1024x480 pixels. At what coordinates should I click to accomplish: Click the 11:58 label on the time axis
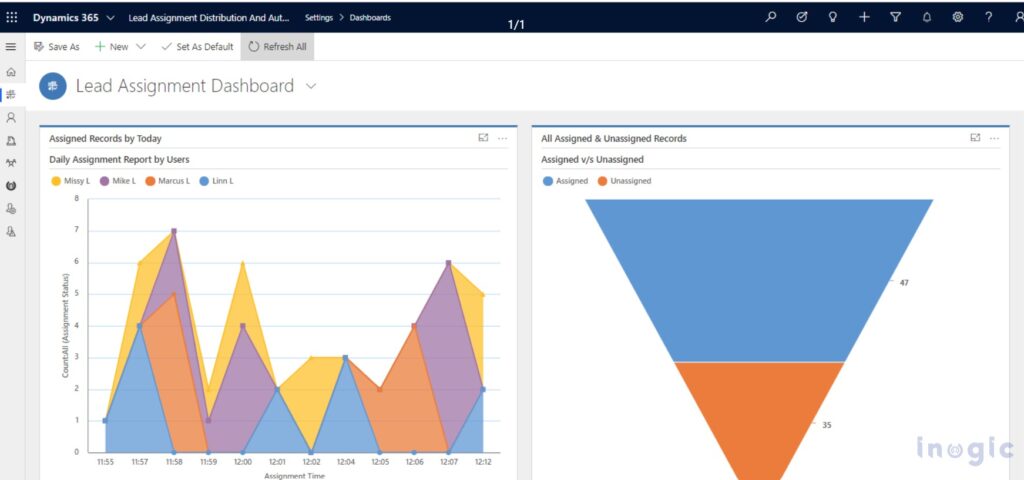(x=174, y=462)
